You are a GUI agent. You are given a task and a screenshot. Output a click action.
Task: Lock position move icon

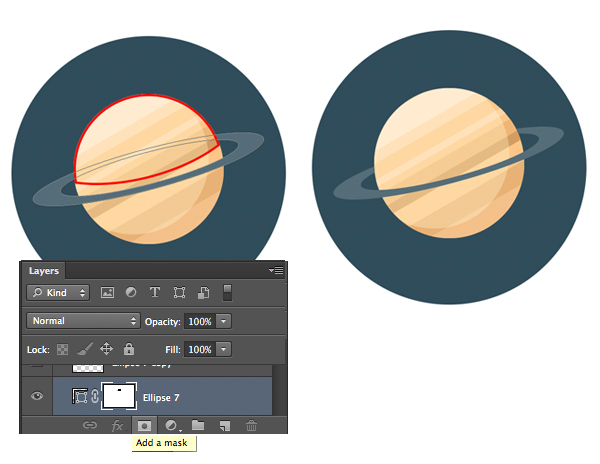(106, 348)
